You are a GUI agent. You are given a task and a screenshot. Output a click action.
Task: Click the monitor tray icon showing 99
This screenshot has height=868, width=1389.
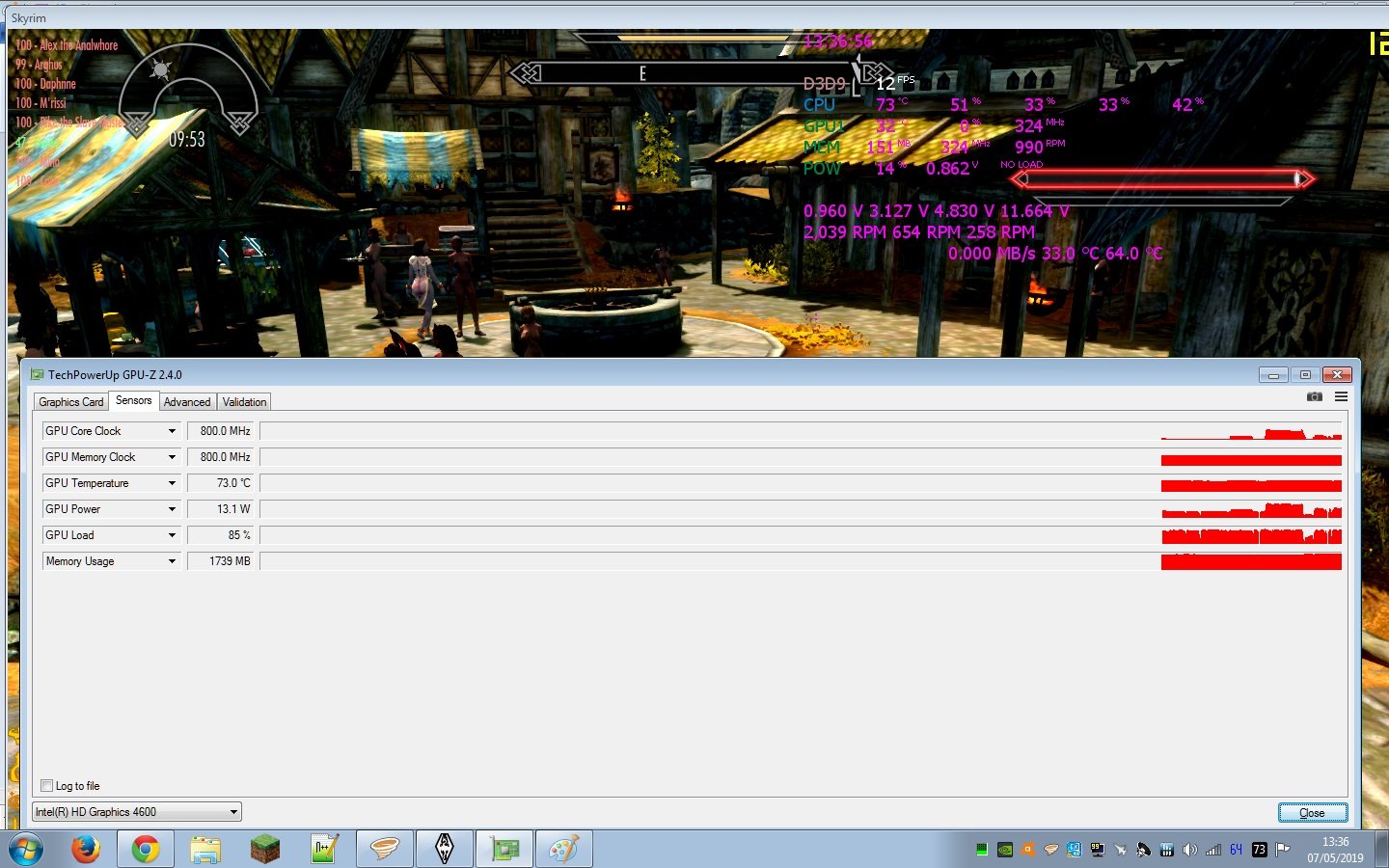pyautogui.click(x=1098, y=850)
